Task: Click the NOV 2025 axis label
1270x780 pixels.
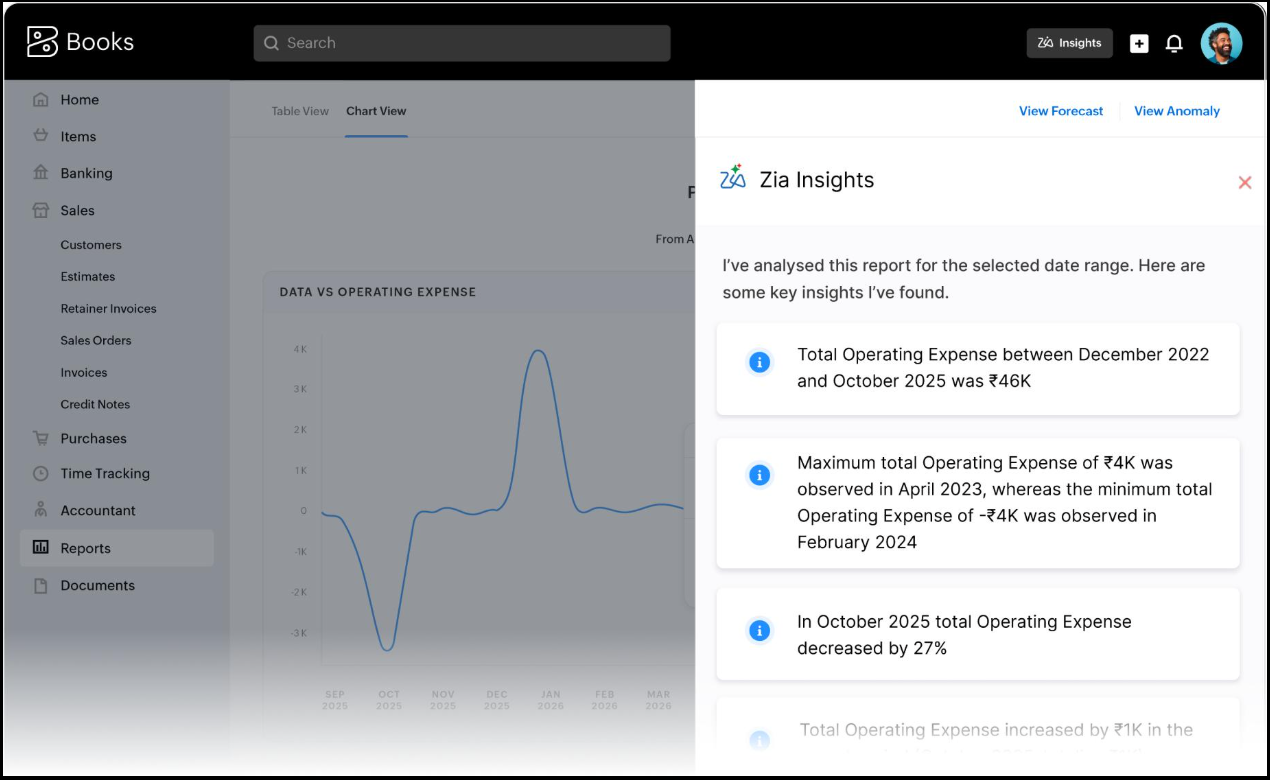Action: pos(443,700)
